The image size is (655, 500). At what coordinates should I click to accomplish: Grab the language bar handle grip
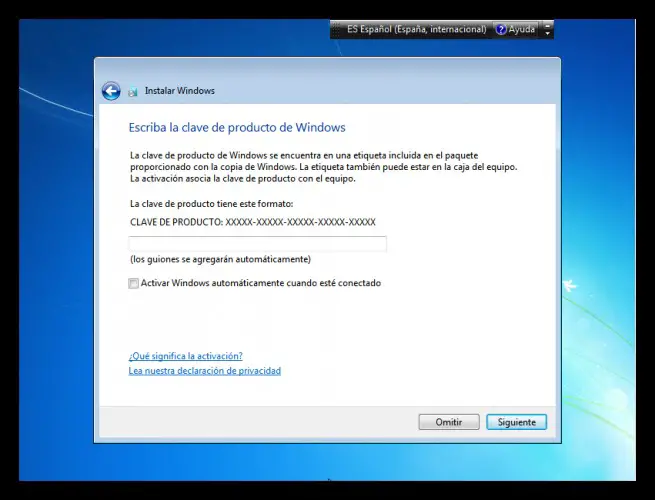(337, 29)
